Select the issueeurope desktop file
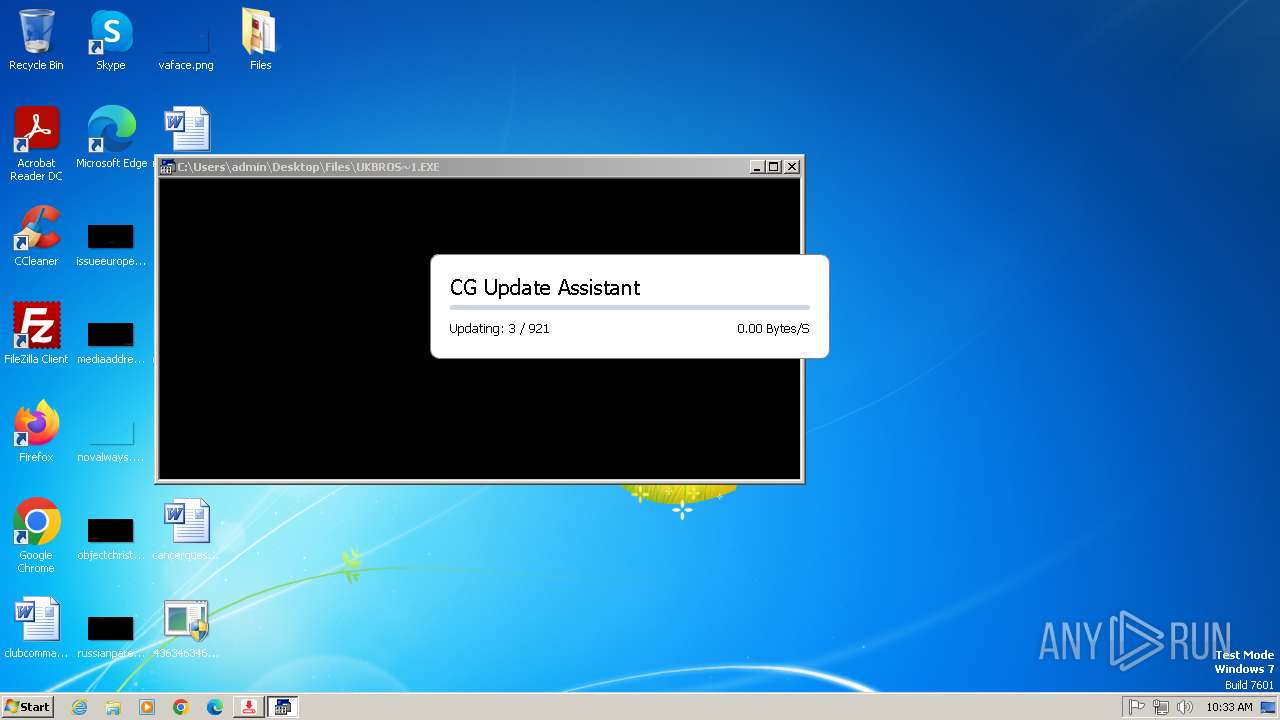Screen dimensions: 1280x720 click(x=111, y=246)
